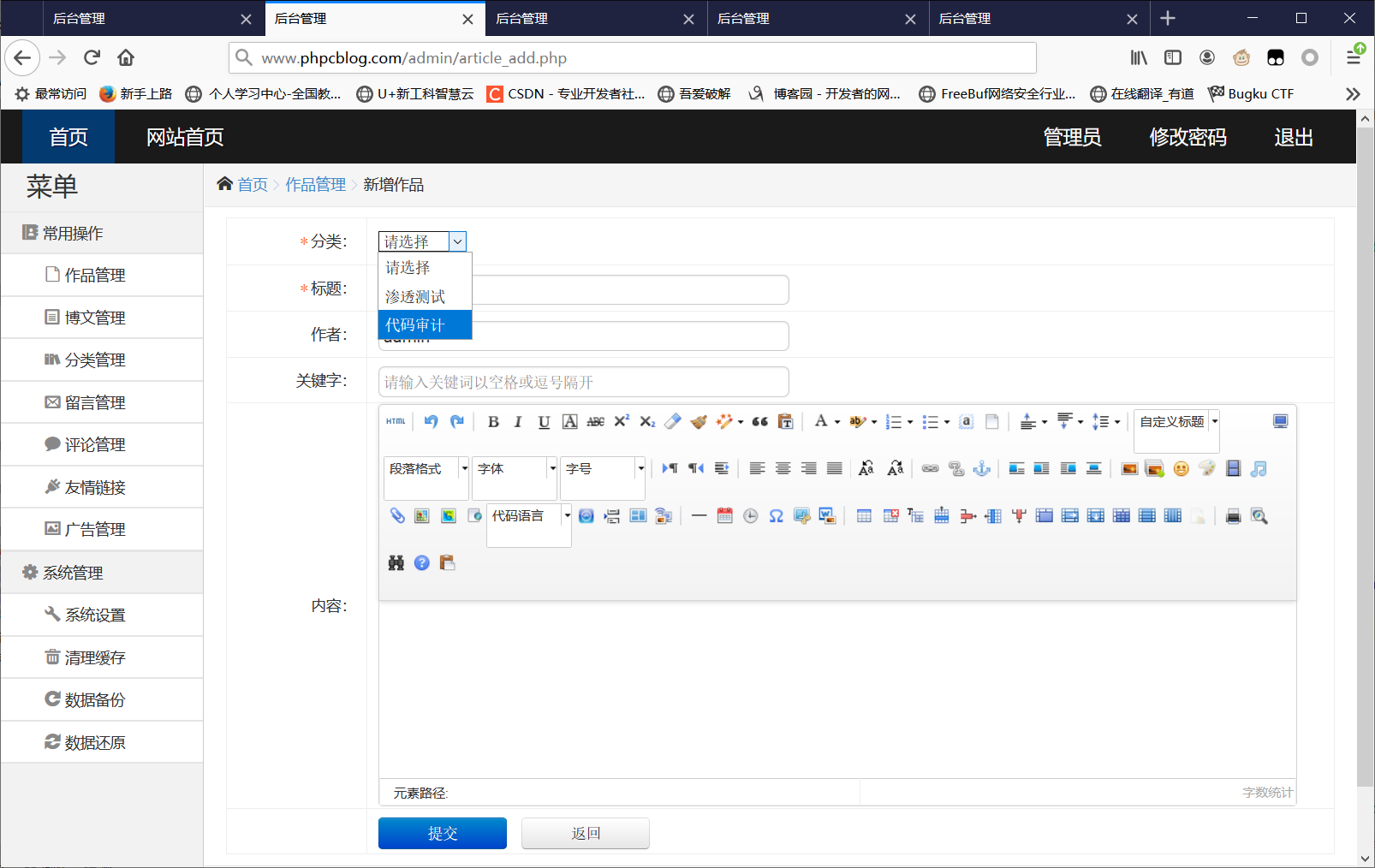Toggle strikethrough ABC formatting
This screenshot has height=868, width=1375.
[x=596, y=421]
